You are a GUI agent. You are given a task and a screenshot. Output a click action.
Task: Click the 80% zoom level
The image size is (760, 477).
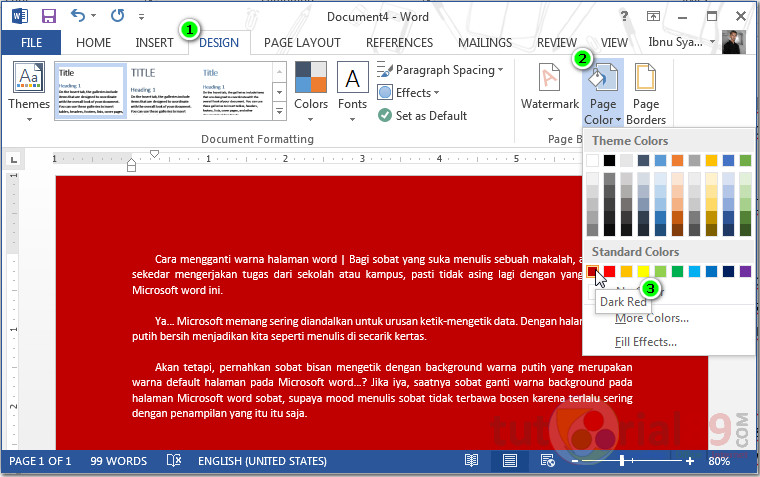[719, 461]
